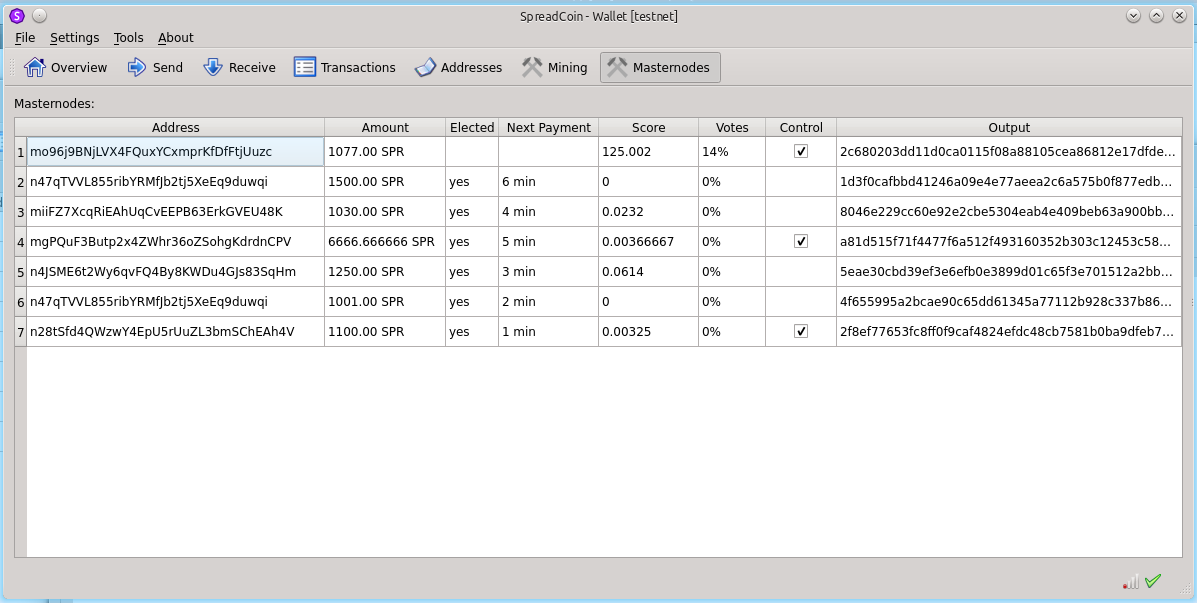1197x603 pixels.
Task: Sort by the Address column header
Action: coord(176,127)
